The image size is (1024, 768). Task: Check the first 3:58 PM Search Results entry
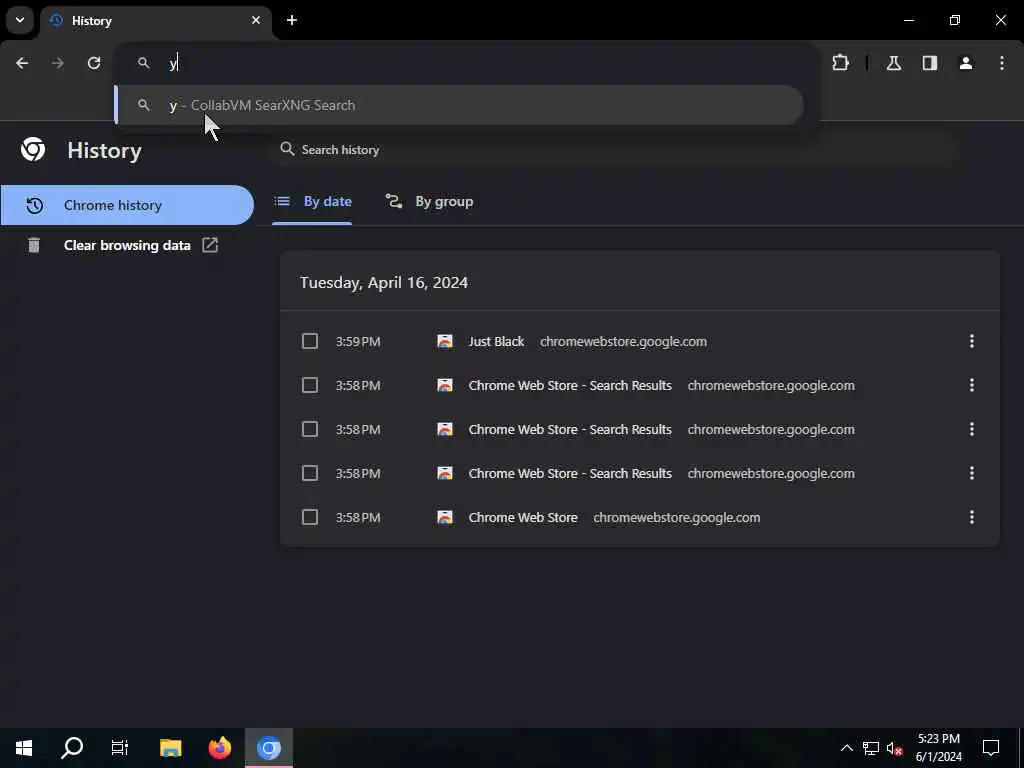(x=310, y=385)
